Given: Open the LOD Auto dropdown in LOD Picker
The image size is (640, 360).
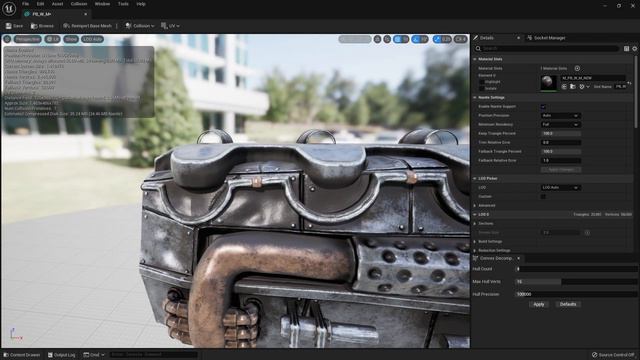Looking at the screenshot, I should coord(560,187).
